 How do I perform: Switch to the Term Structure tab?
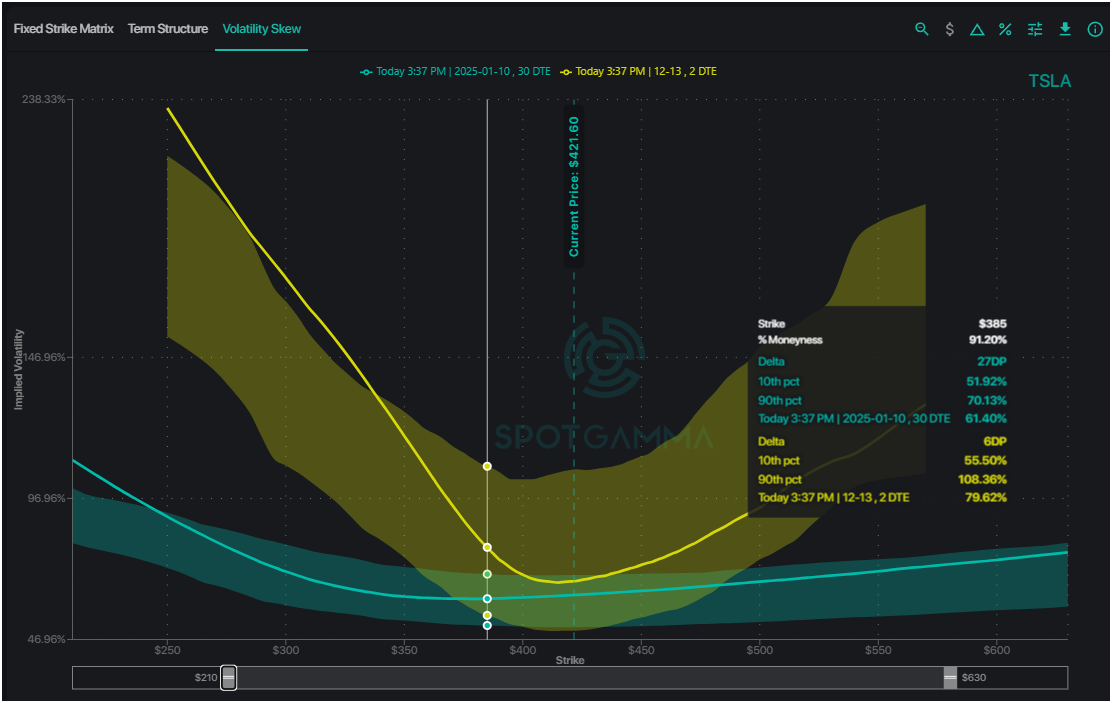(x=168, y=29)
